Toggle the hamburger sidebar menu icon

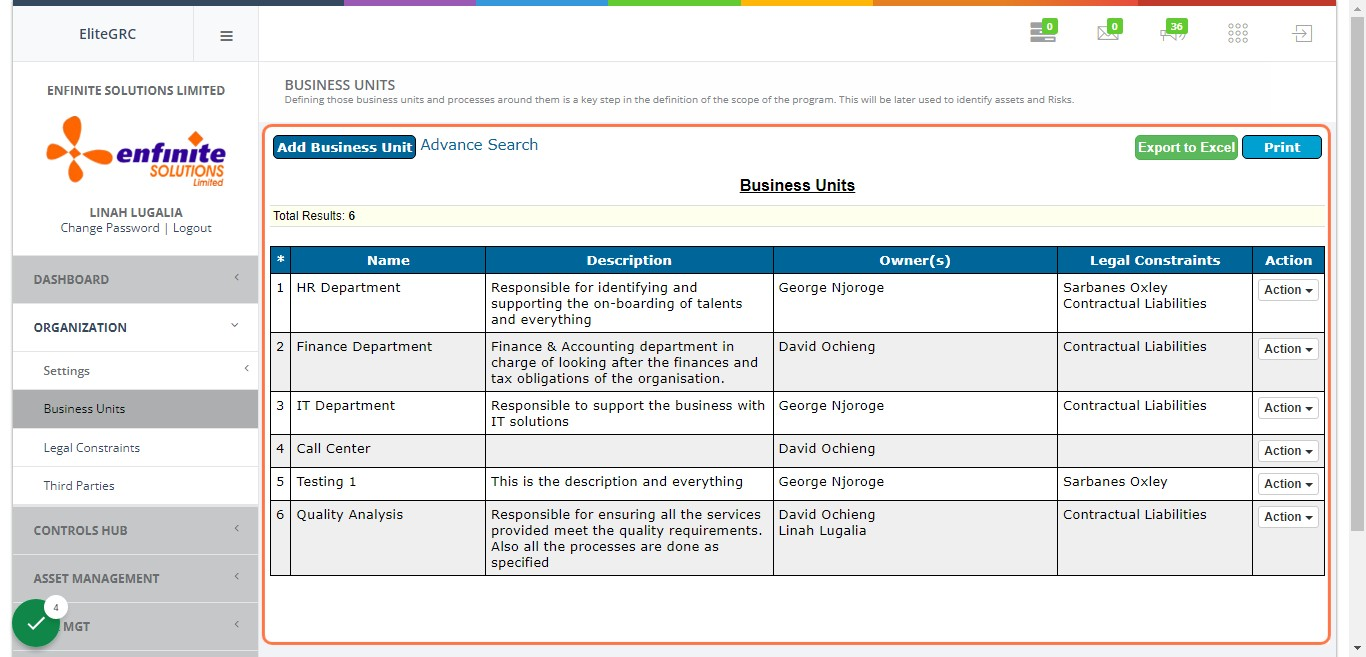coord(226,35)
